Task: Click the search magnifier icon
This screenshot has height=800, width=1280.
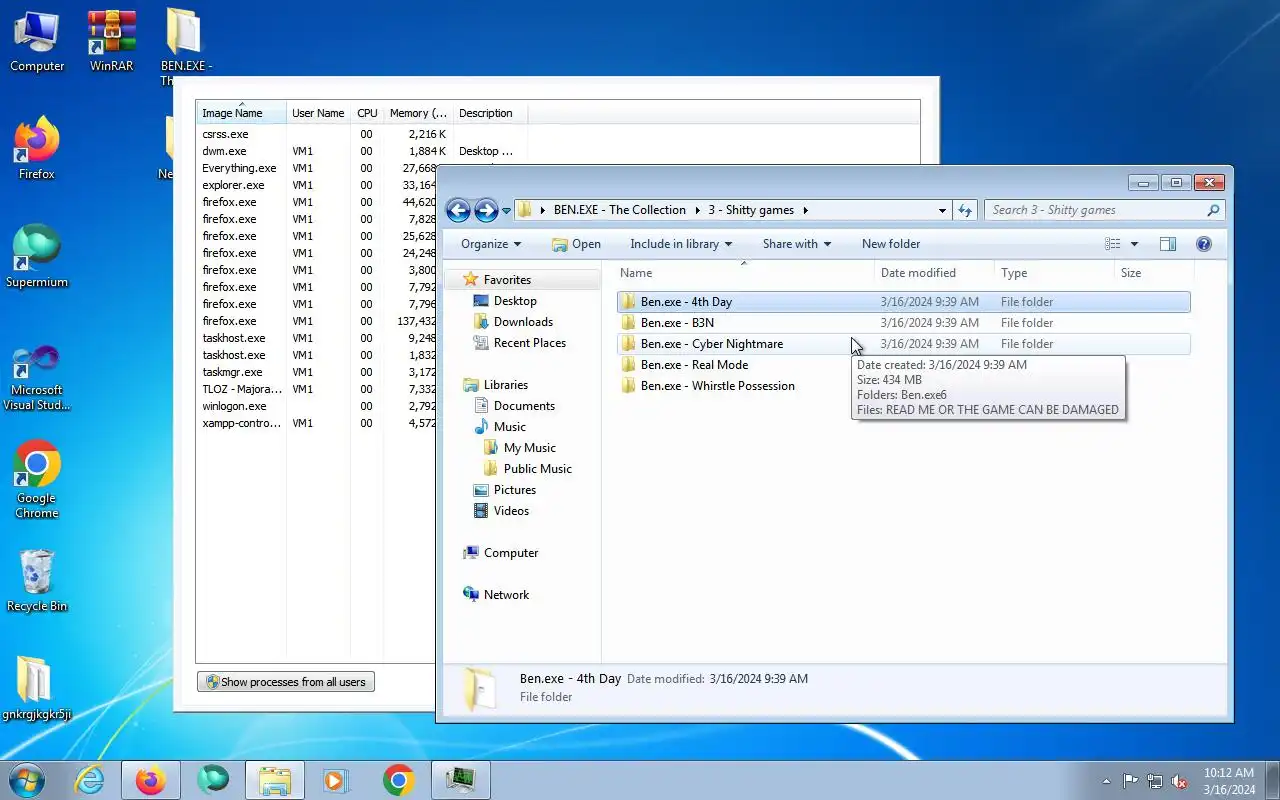Action: tap(1213, 210)
